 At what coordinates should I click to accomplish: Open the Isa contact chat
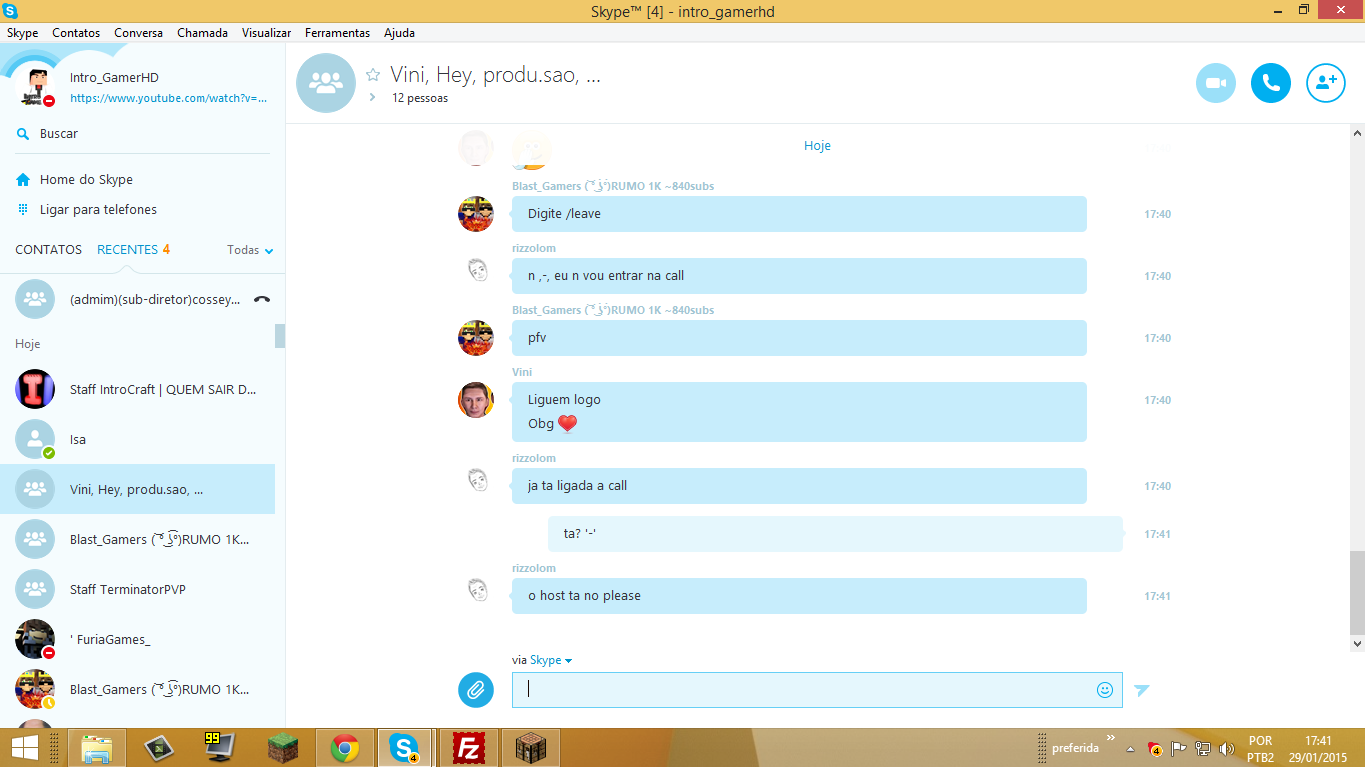[137, 439]
